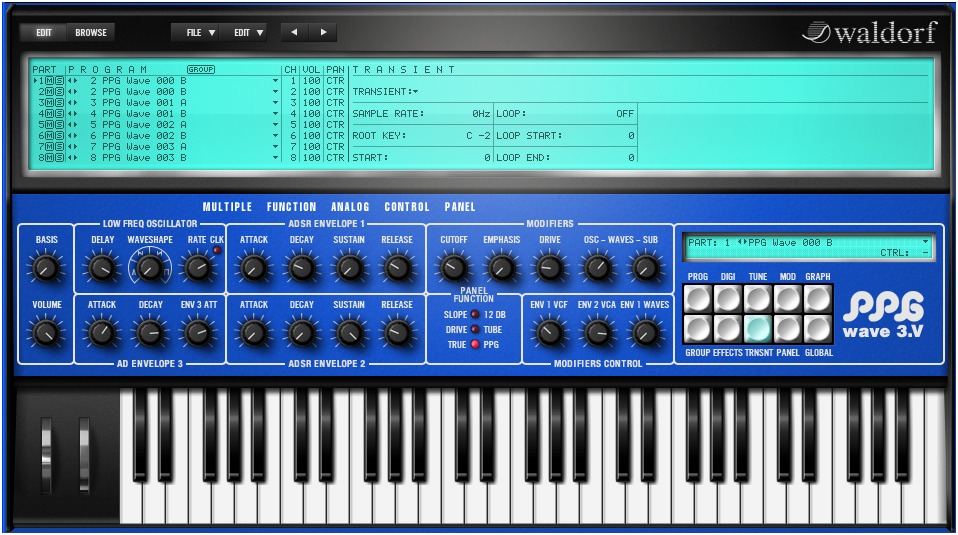Toggle the DRIVE TUBE LED

tap(475, 329)
